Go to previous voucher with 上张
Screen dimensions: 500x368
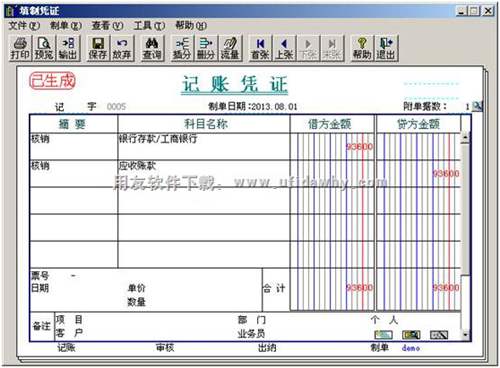coord(284,48)
